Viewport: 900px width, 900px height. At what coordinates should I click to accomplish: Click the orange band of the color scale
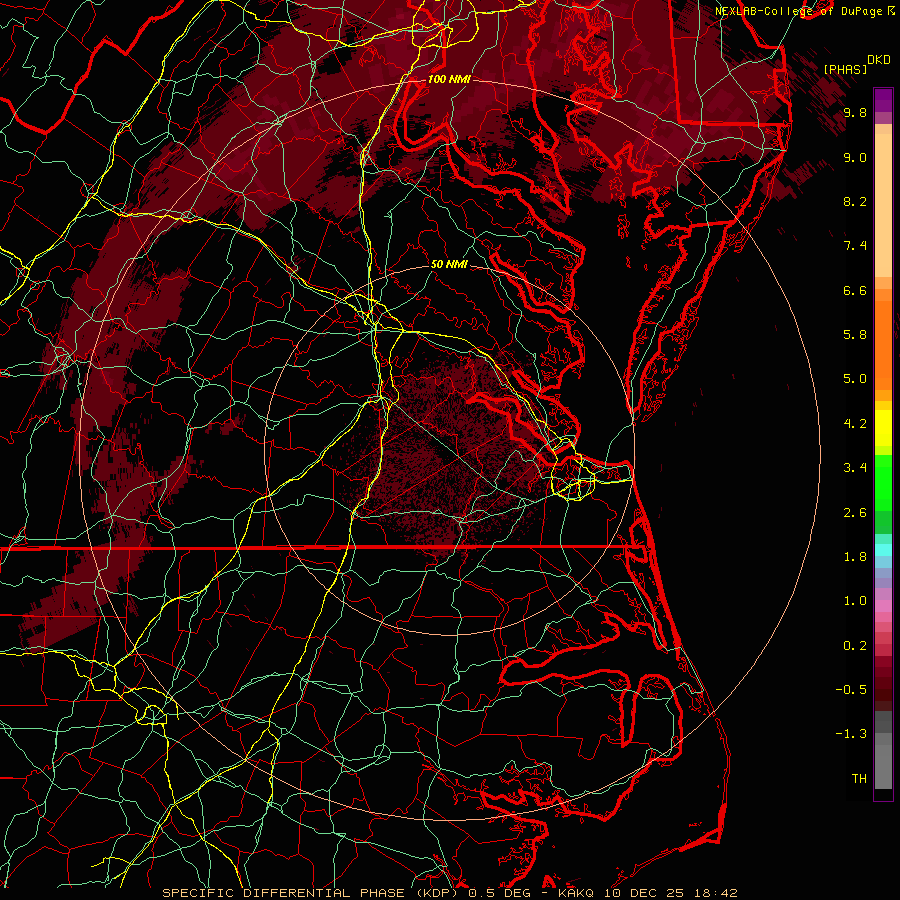pos(883,344)
